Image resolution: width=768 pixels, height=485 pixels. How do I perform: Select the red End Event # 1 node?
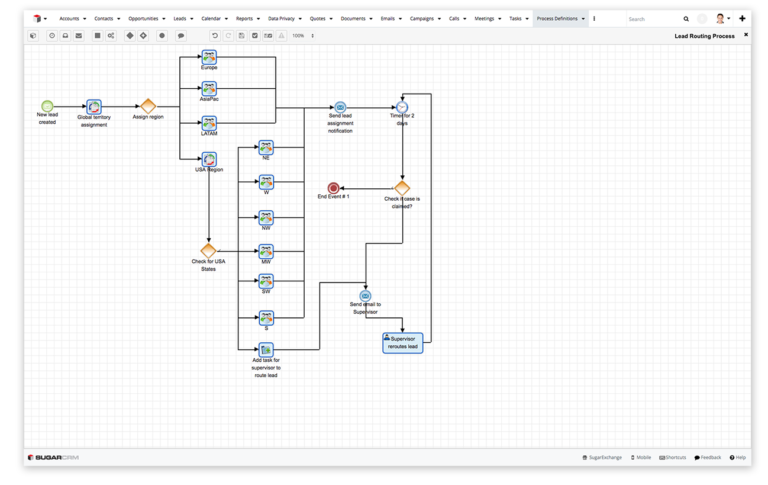334,188
